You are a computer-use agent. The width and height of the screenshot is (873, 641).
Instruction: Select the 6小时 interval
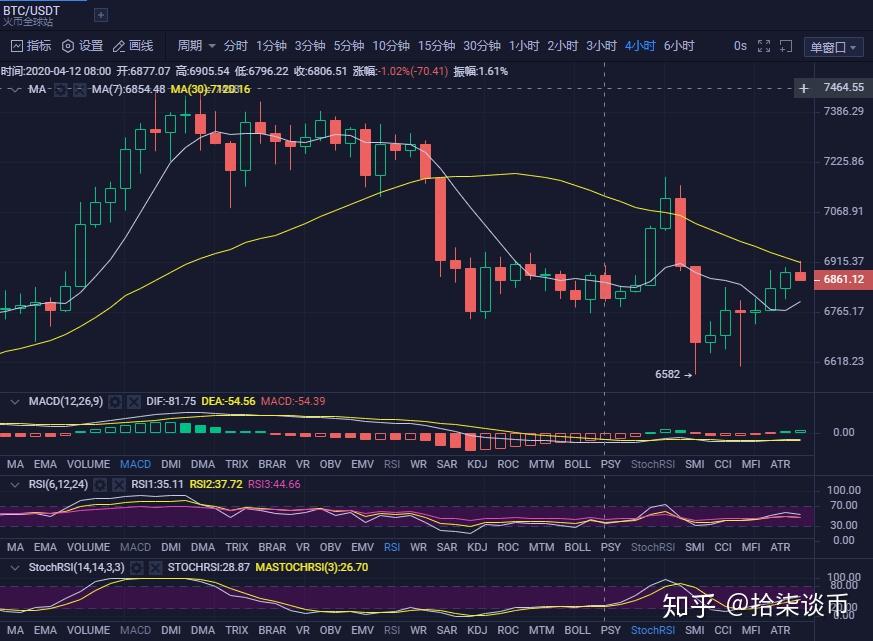[679, 46]
